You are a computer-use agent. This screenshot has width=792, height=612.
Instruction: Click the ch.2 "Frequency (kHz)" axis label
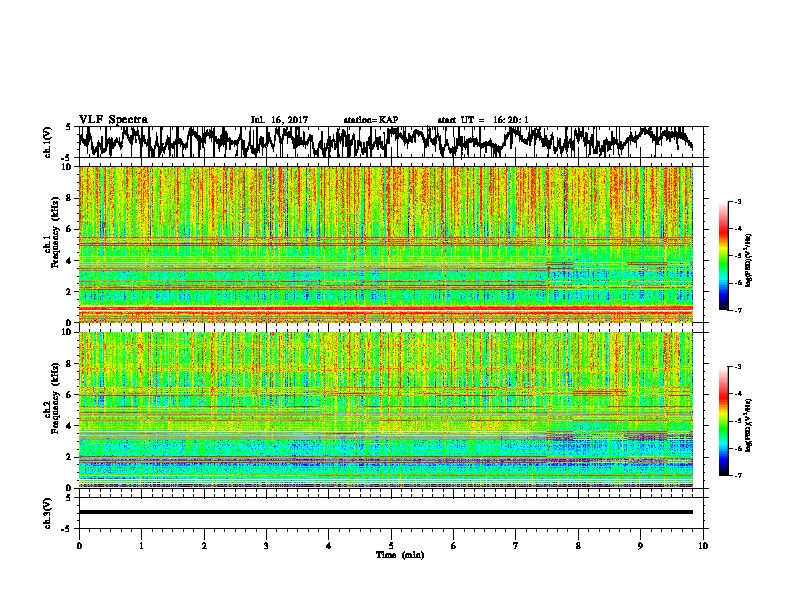55,398
